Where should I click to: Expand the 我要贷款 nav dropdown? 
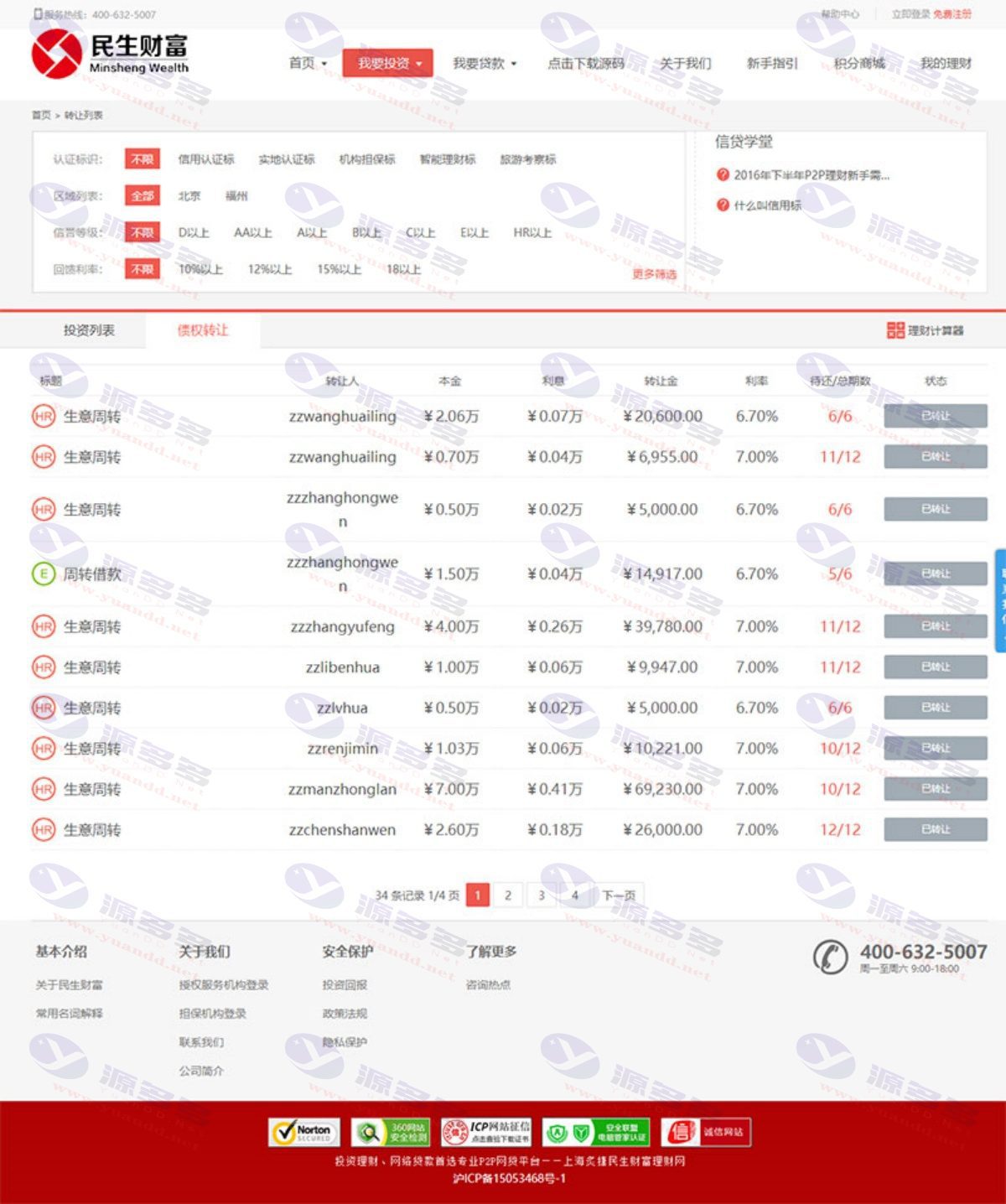pyautogui.click(x=485, y=63)
